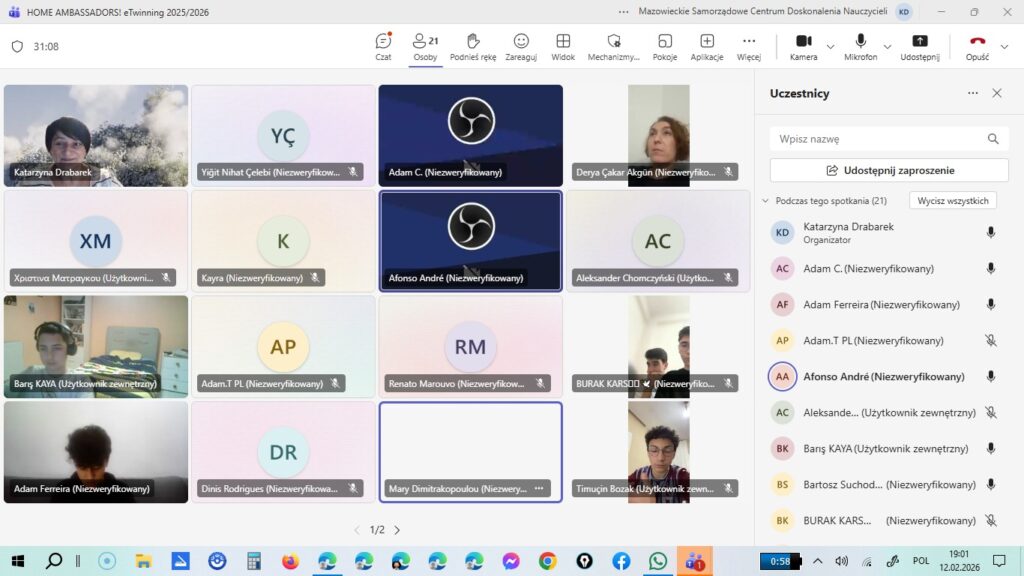
Task: Open Windows notification center
Action: coord(999,560)
